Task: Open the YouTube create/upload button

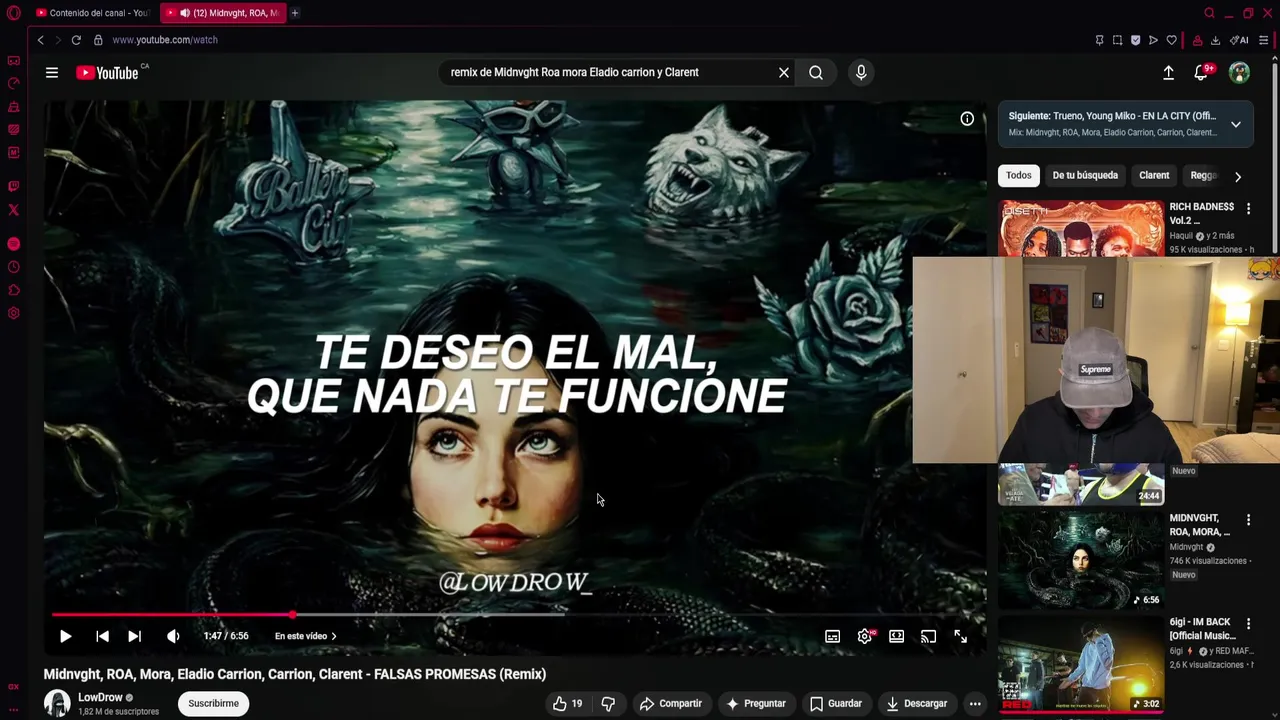Action: click(1168, 72)
